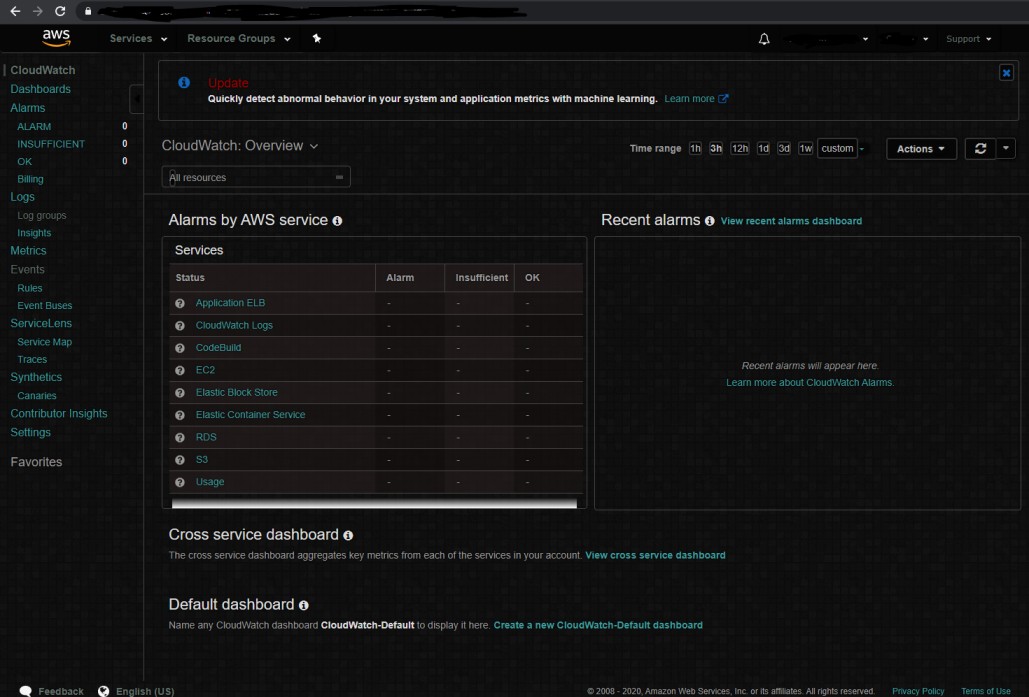This screenshot has height=697, width=1029.
Task: Set time range to 1d
Action: click(x=763, y=148)
